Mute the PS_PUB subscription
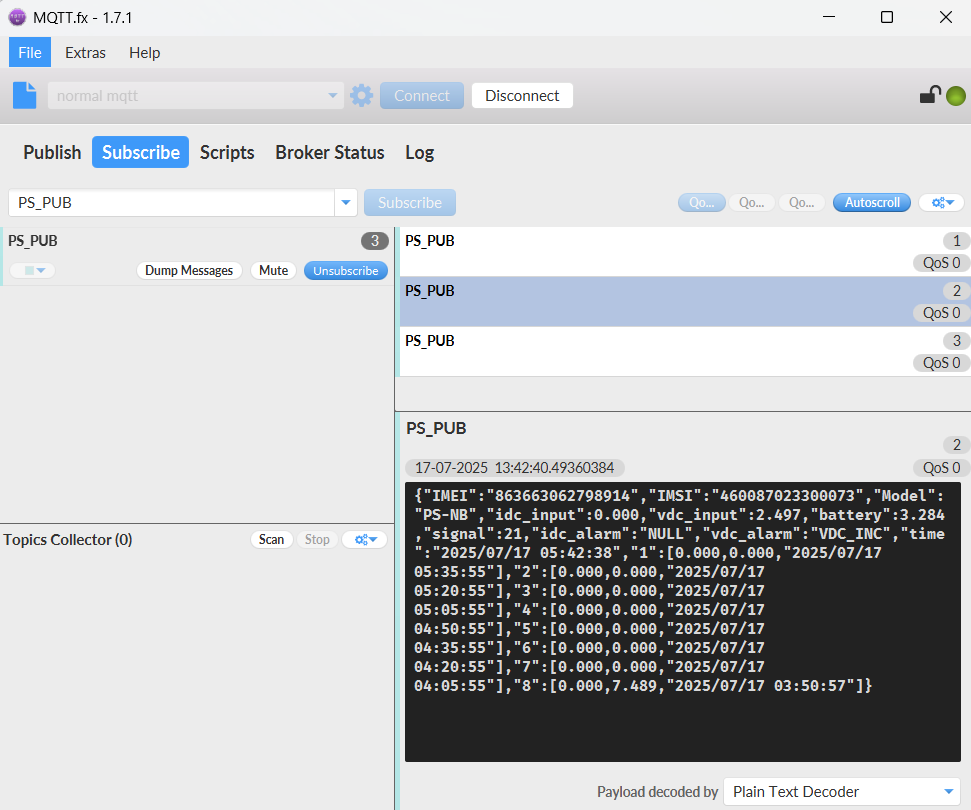This screenshot has width=971, height=810. point(274,271)
